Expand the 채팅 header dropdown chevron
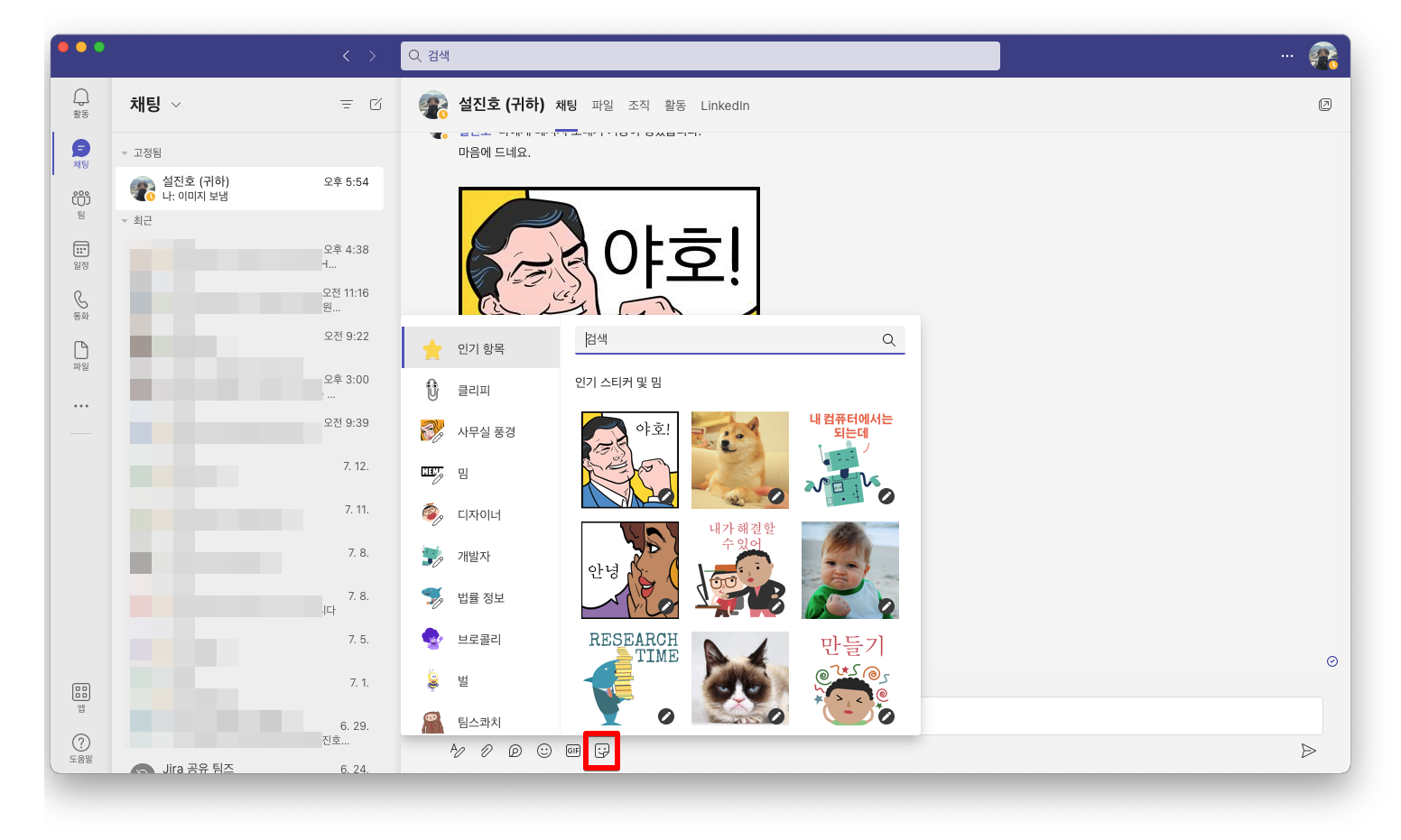Viewport: 1401px width, 840px height. [176, 105]
